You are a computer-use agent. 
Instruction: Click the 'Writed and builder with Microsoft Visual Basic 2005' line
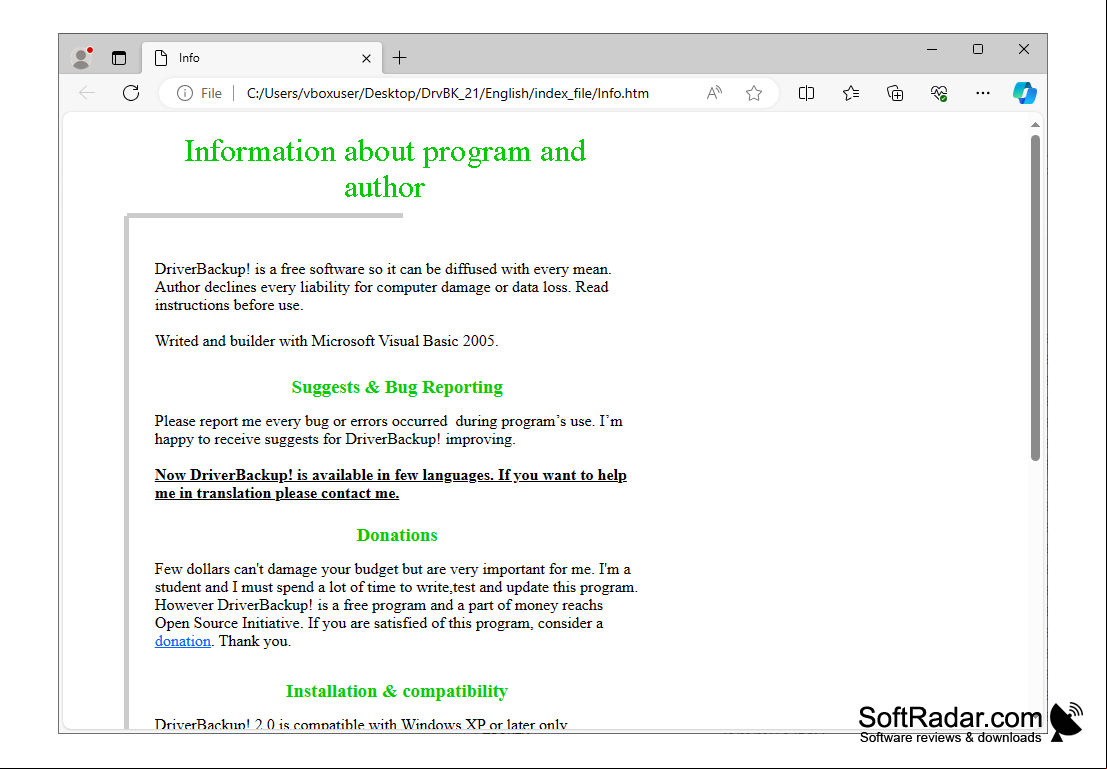[327, 341]
